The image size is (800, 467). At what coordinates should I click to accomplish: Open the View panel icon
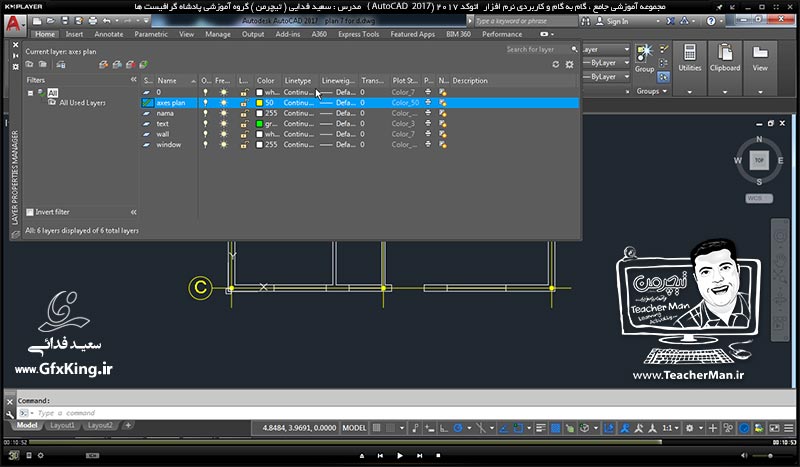(760, 52)
